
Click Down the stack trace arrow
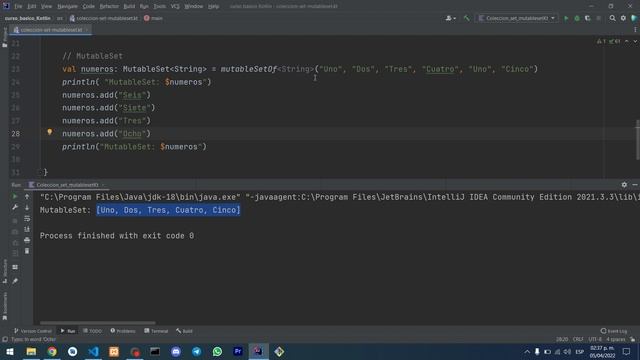click(x=27, y=207)
